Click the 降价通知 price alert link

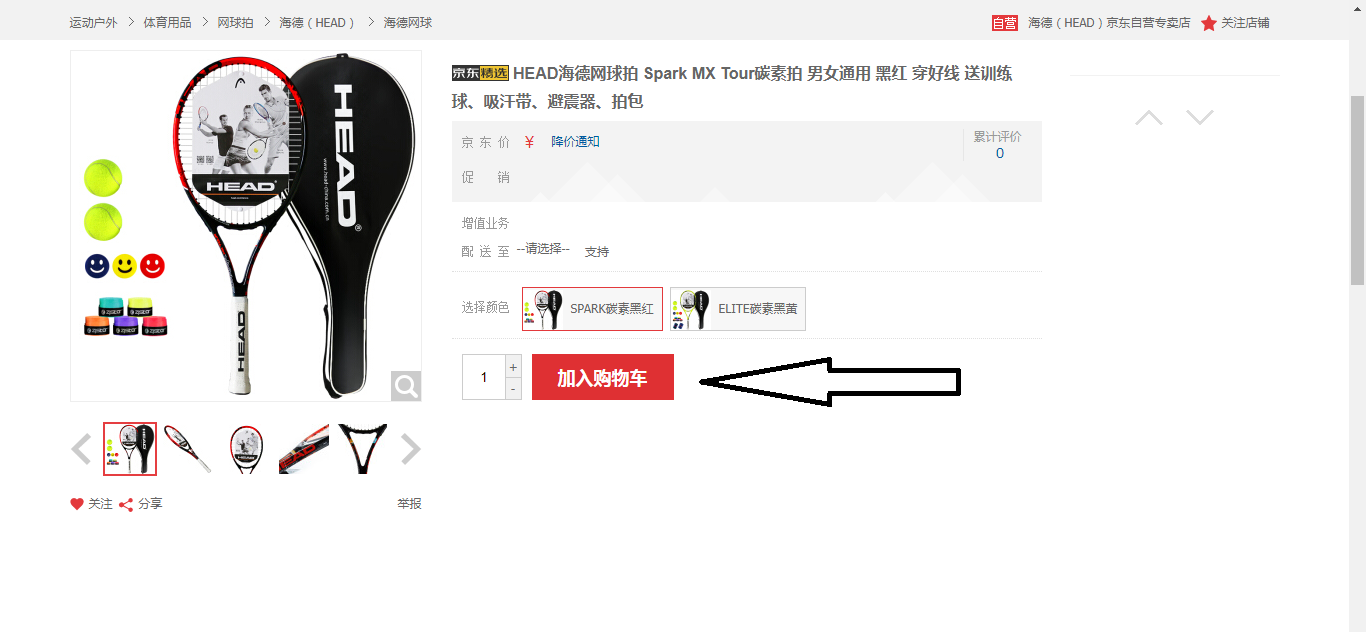[x=575, y=142]
